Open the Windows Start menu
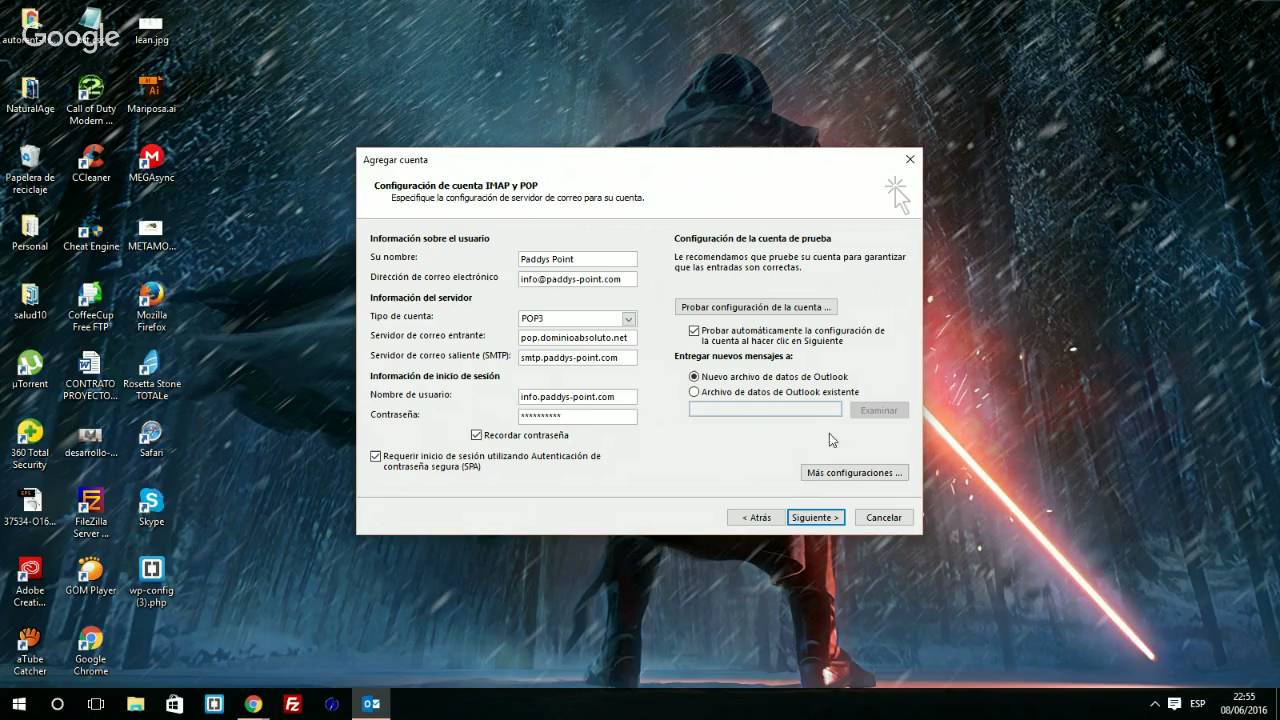The height and width of the screenshot is (720, 1280). pos(18,704)
